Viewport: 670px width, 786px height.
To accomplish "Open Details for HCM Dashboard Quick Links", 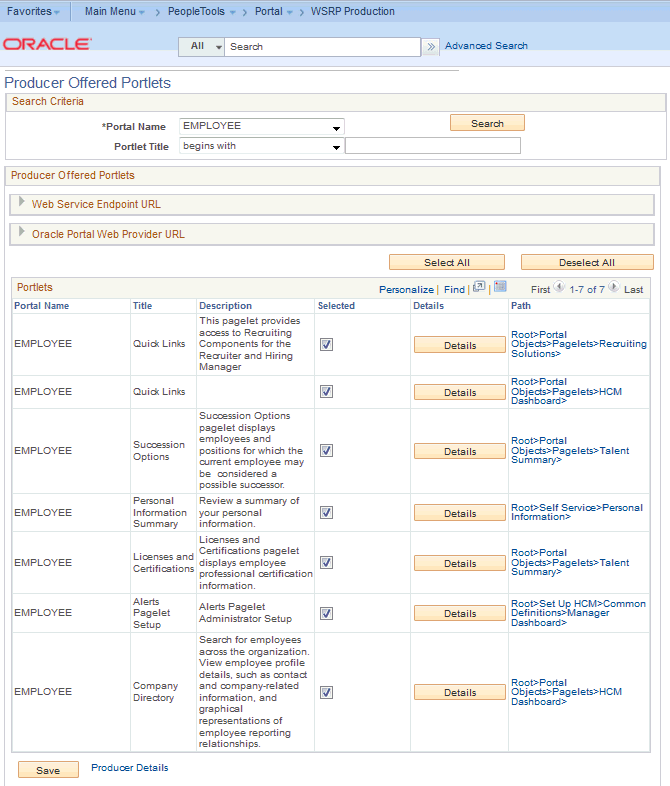I will tap(460, 392).
